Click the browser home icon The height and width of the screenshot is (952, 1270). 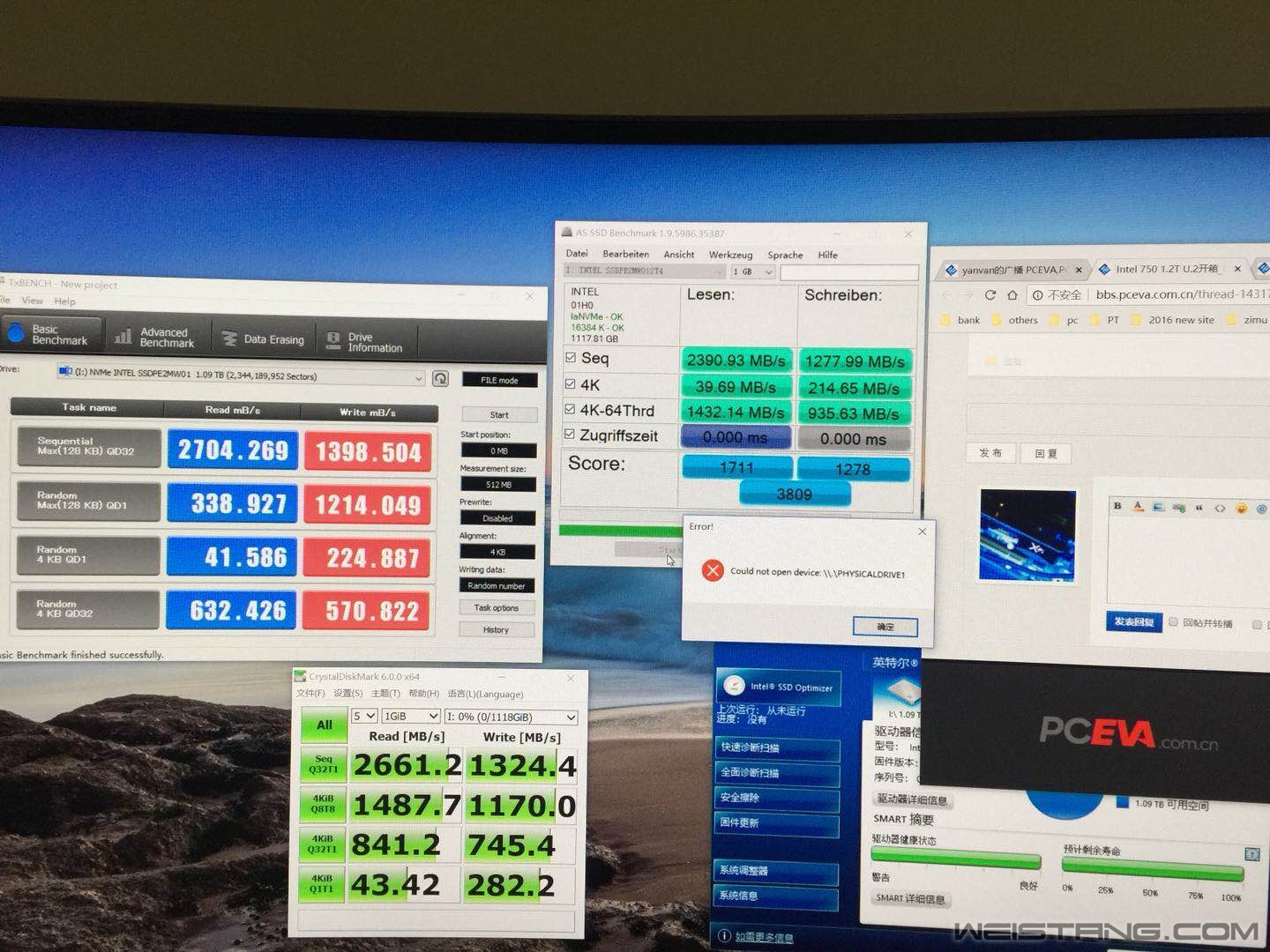click(x=1012, y=295)
